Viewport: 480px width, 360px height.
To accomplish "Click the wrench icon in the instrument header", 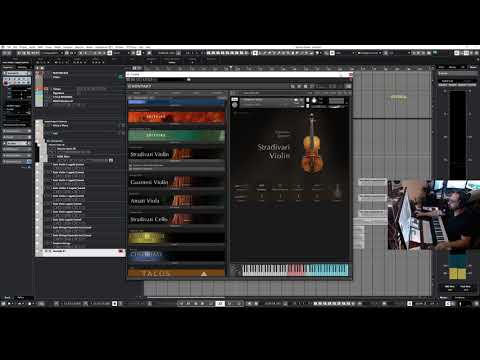I will click(x=235, y=105).
